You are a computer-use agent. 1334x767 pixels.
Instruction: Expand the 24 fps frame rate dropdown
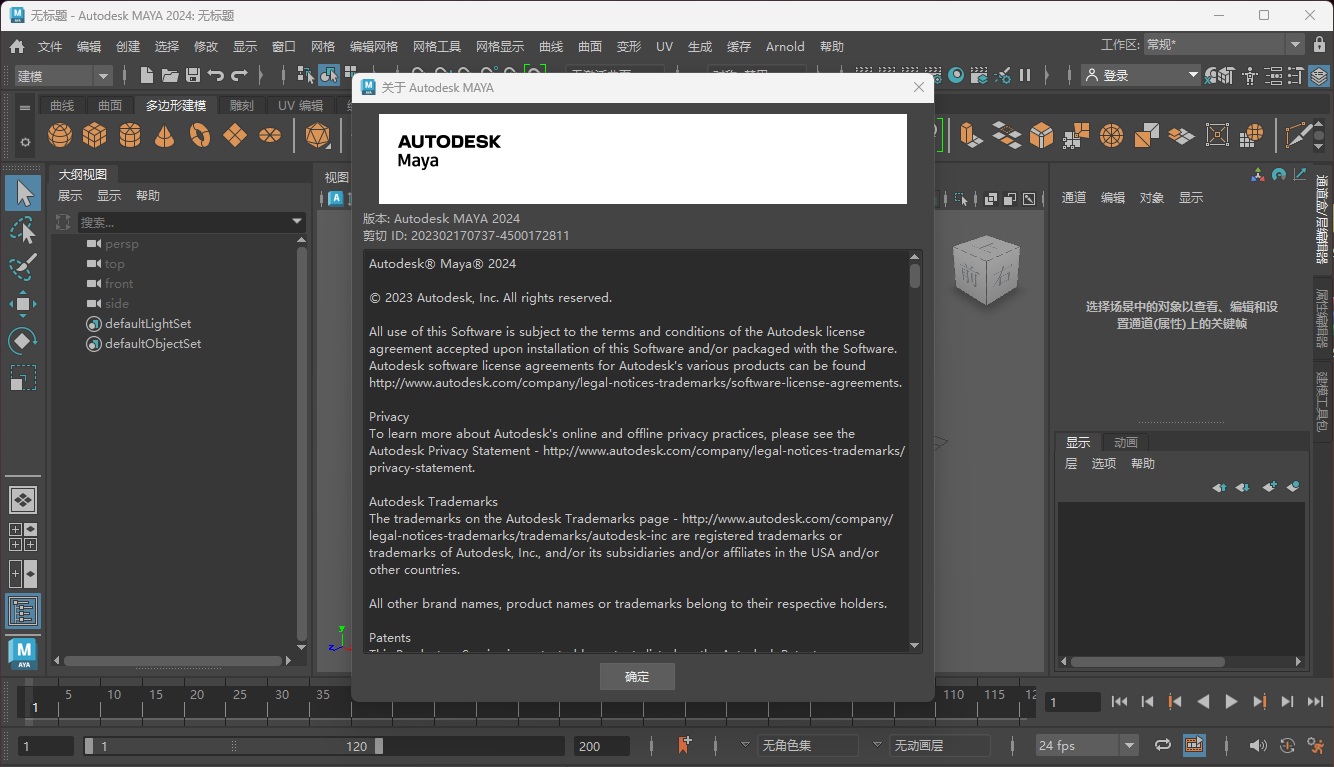pyautogui.click(x=1087, y=745)
